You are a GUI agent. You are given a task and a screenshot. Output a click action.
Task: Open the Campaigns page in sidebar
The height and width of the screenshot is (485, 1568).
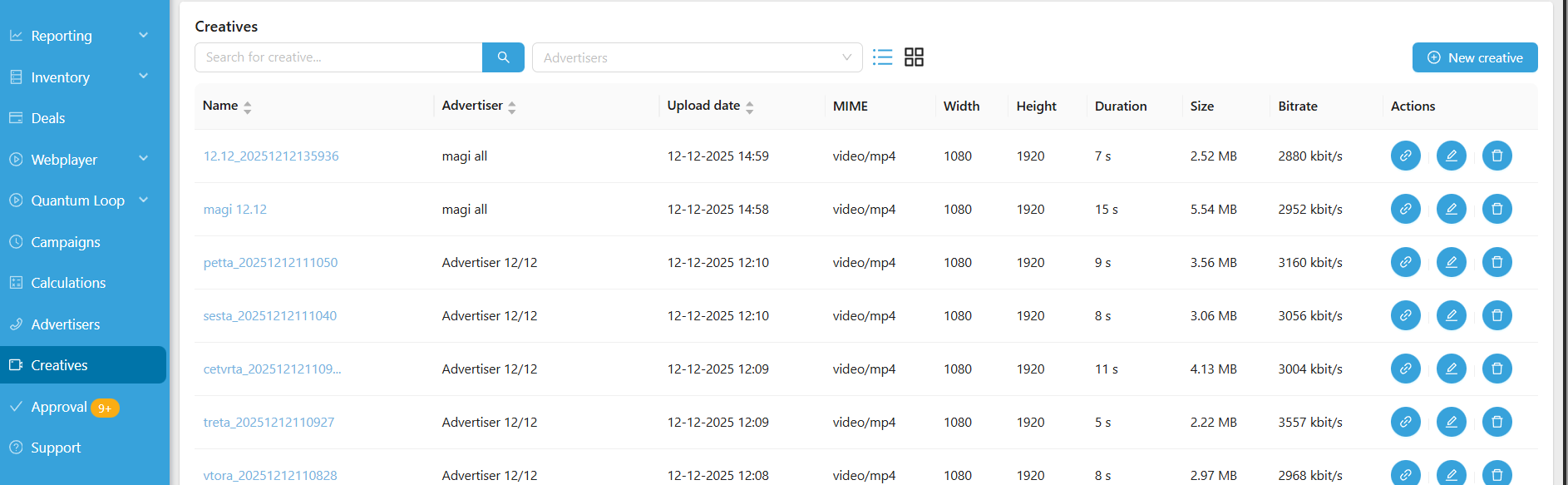pos(66,242)
